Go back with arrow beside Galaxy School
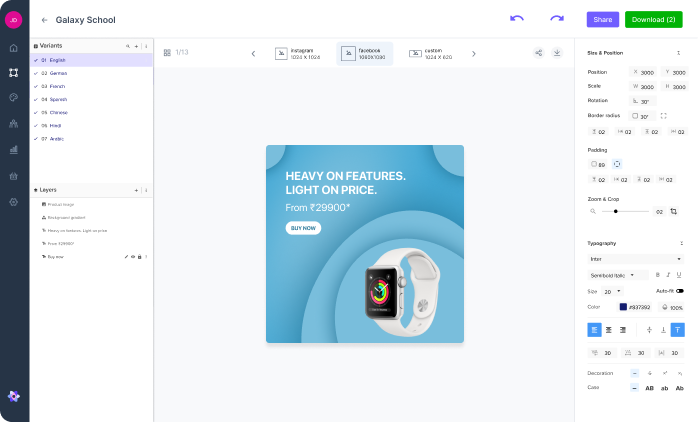Viewport: 698px width, 422px height. point(44,20)
